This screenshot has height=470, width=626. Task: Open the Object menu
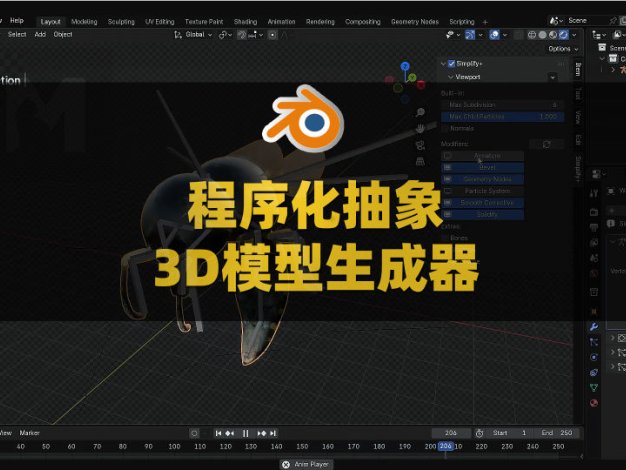[63, 35]
